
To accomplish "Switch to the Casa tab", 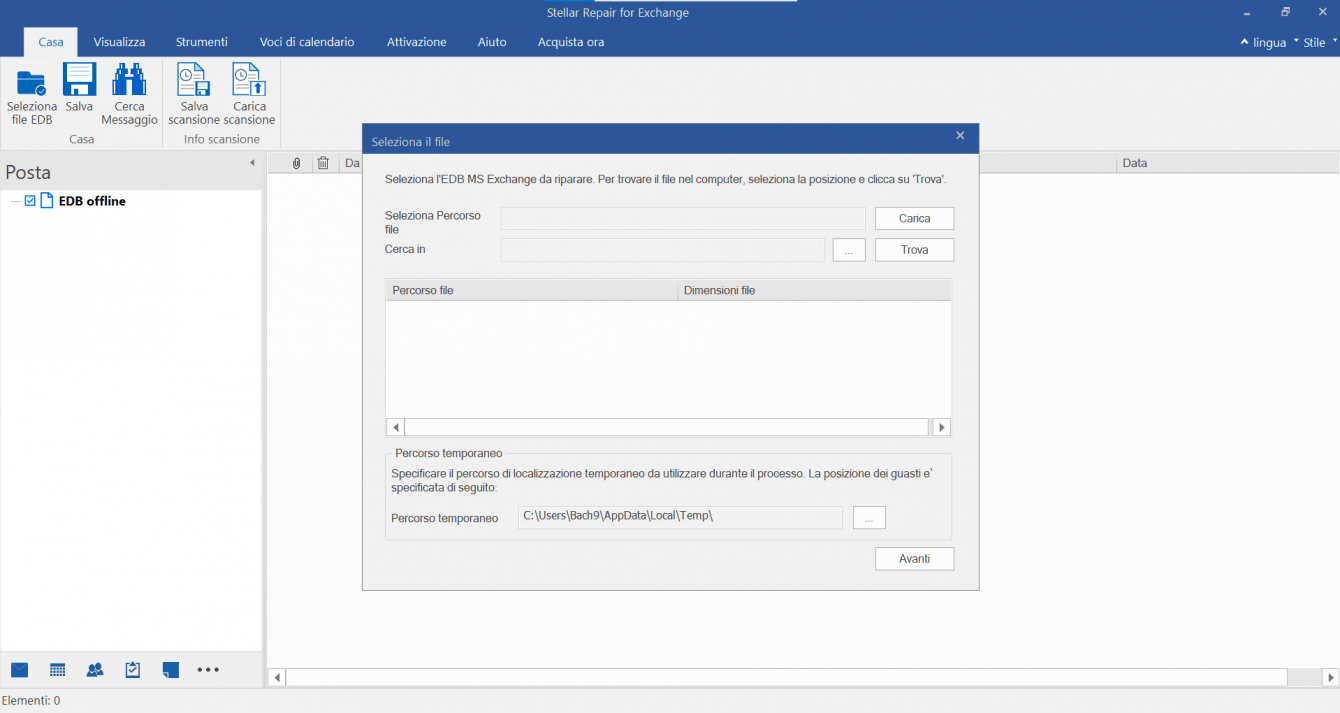I will [x=51, y=42].
